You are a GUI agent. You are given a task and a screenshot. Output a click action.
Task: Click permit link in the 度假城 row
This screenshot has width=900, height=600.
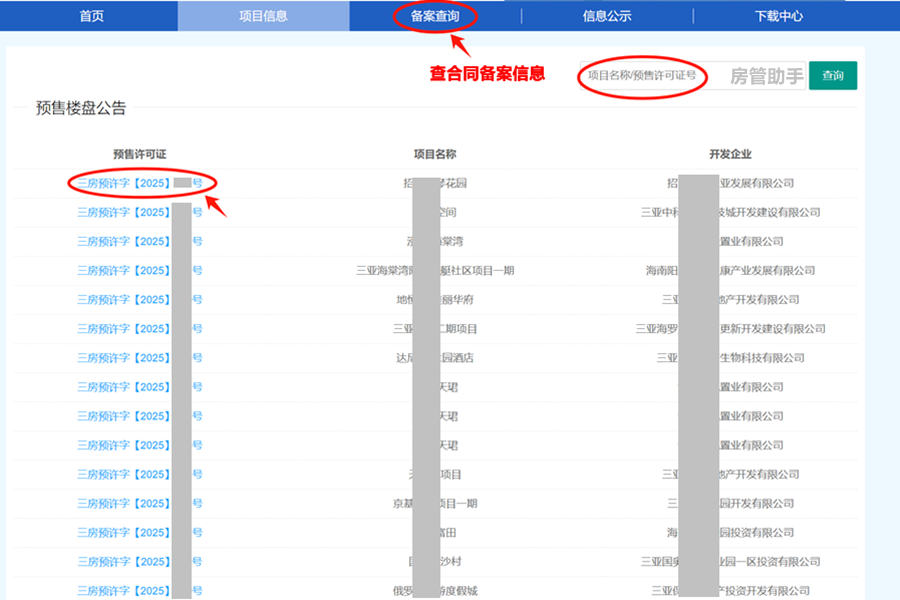coord(124,590)
